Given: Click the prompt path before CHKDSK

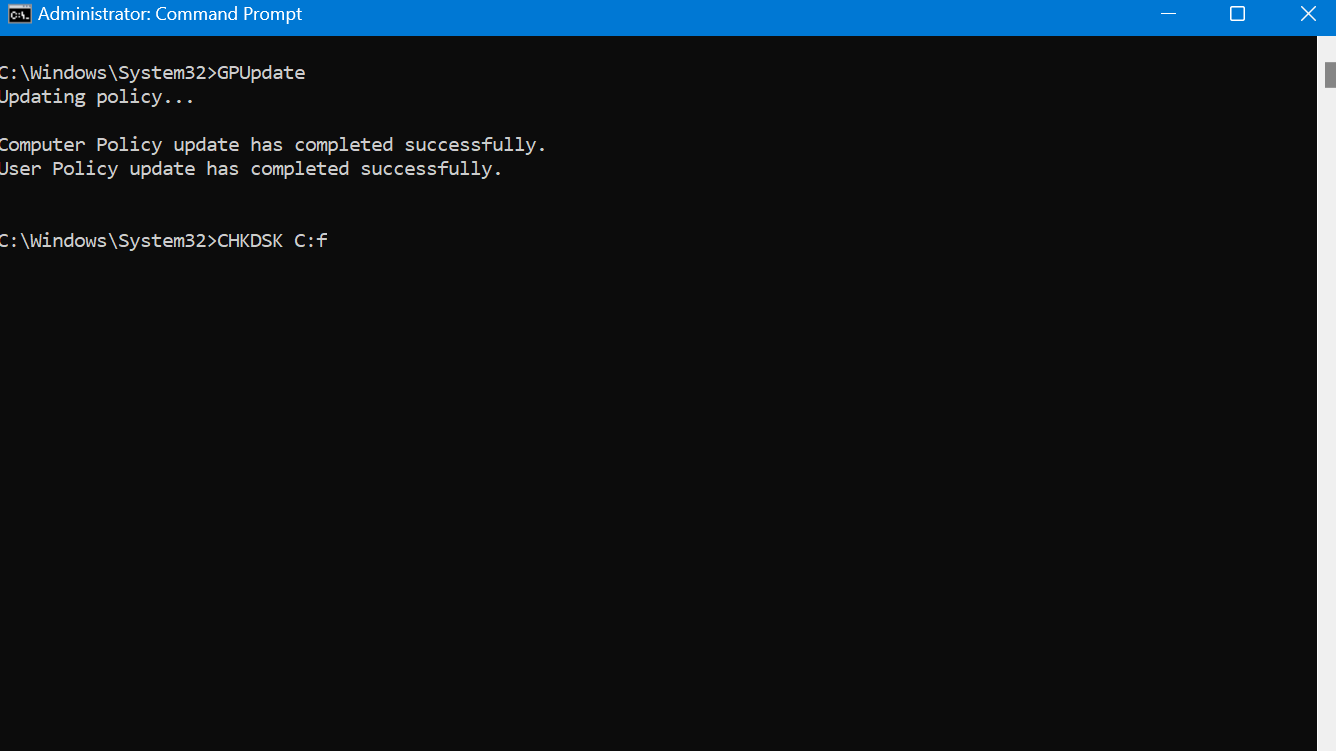Looking at the screenshot, I should (108, 241).
